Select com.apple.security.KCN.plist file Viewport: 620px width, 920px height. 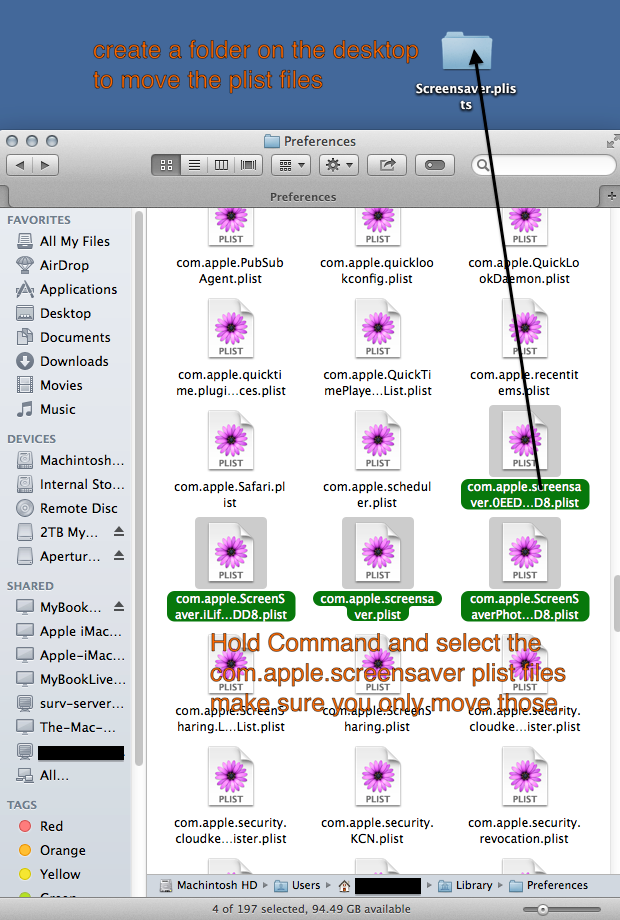point(377,797)
